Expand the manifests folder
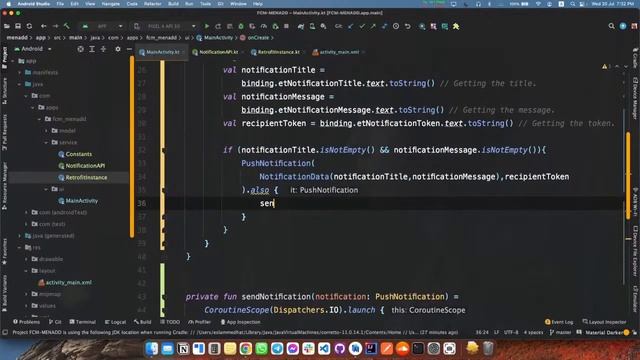The image size is (640, 360). (20, 72)
